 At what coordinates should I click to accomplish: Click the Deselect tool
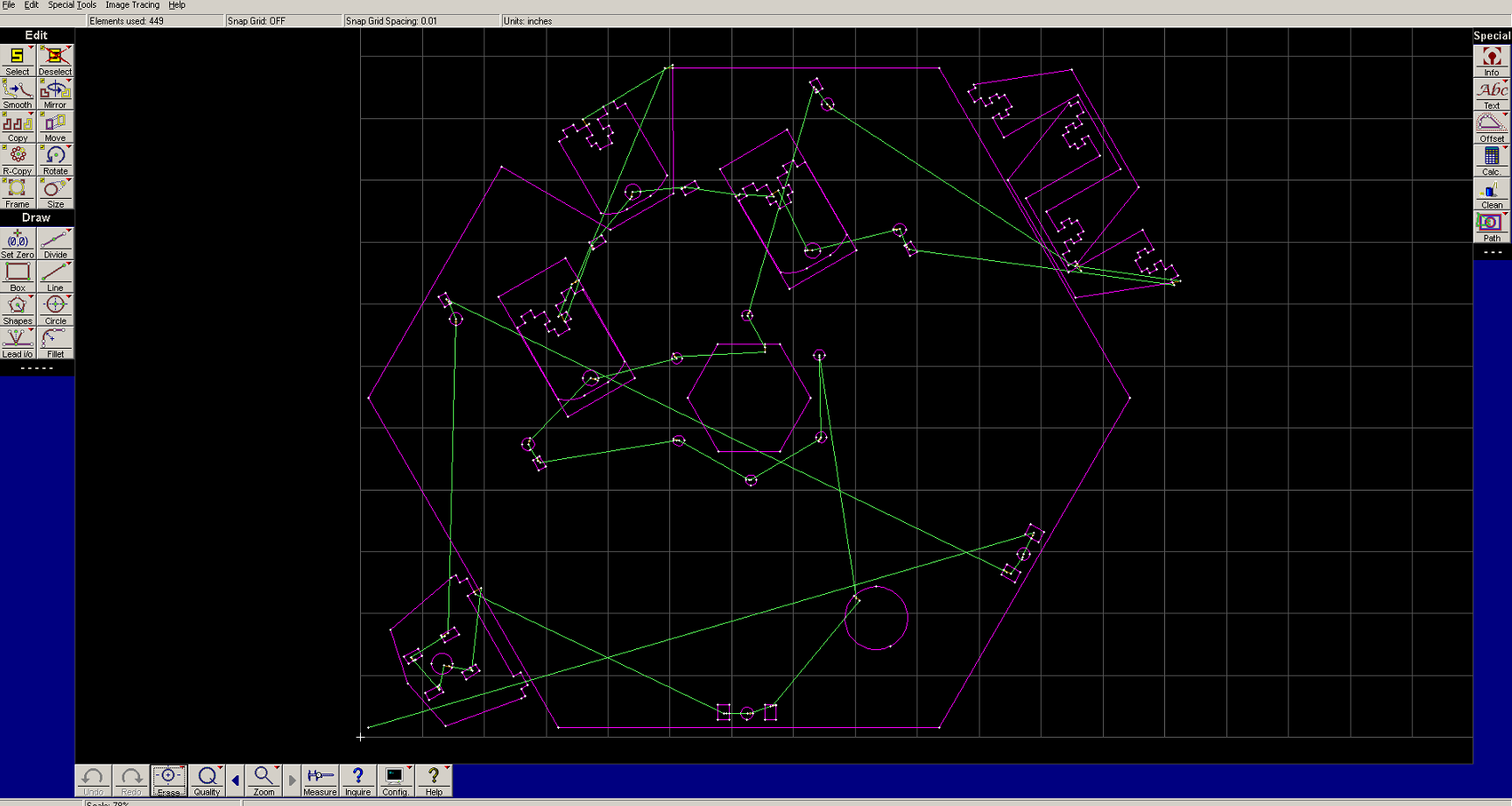pyautogui.click(x=55, y=60)
